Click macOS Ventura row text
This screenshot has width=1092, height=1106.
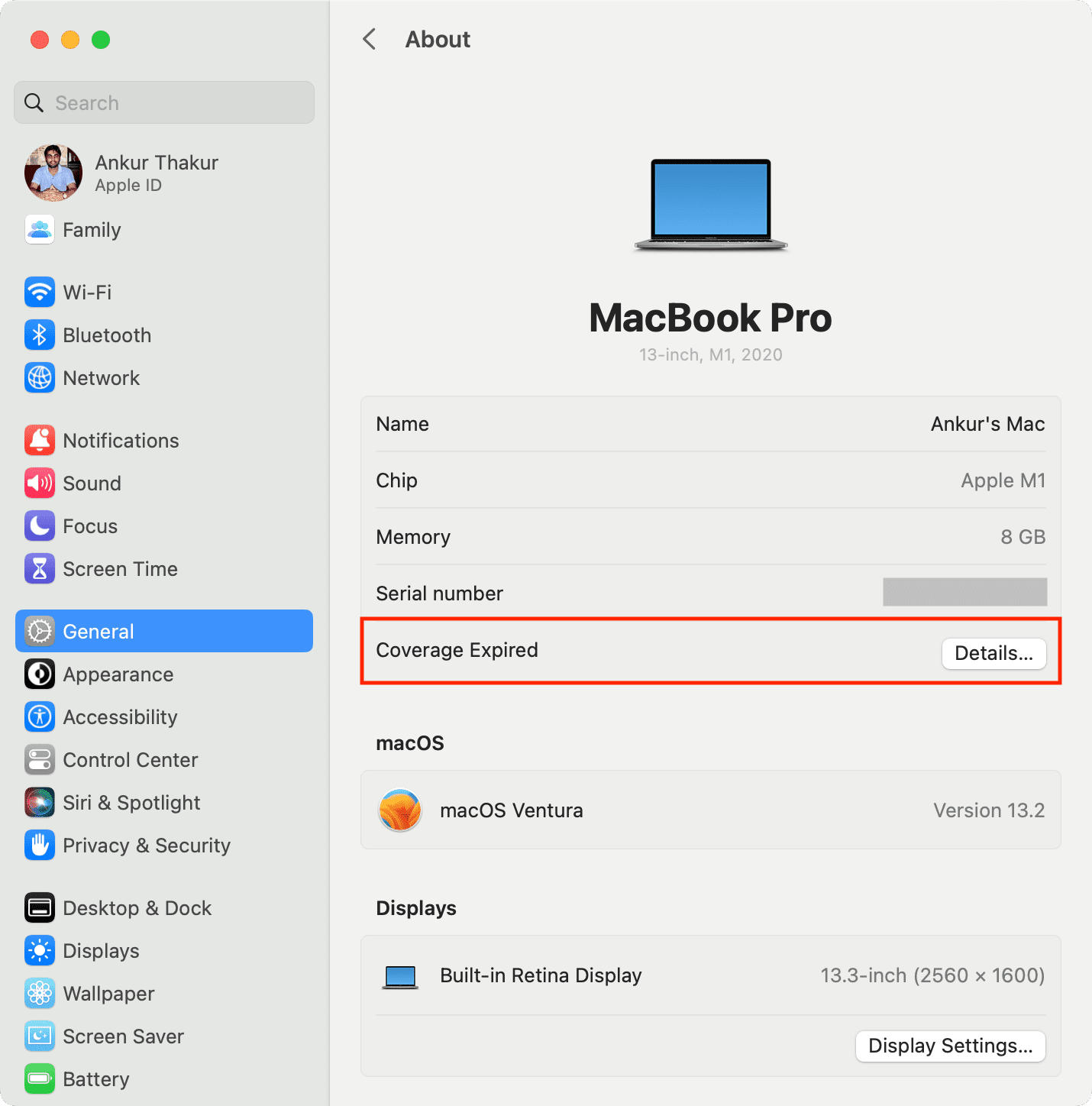pos(512,810)
